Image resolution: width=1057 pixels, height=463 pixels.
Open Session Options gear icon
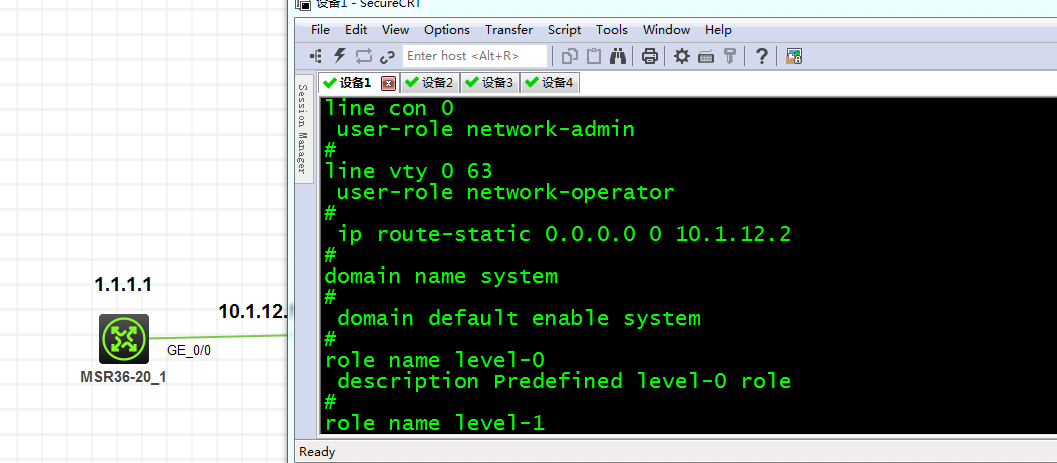point(682,56)
